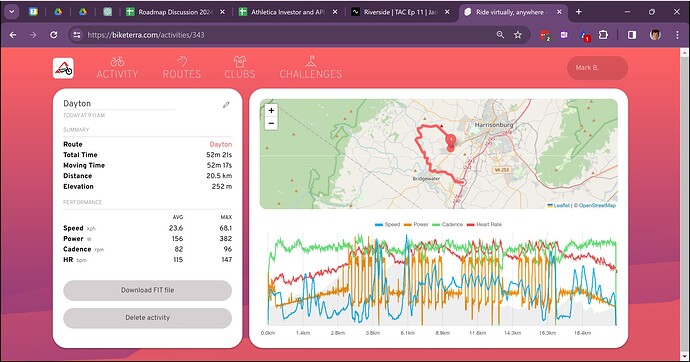
Task: Toggle the Power series in chart legend
Action: tap(416, 224)
